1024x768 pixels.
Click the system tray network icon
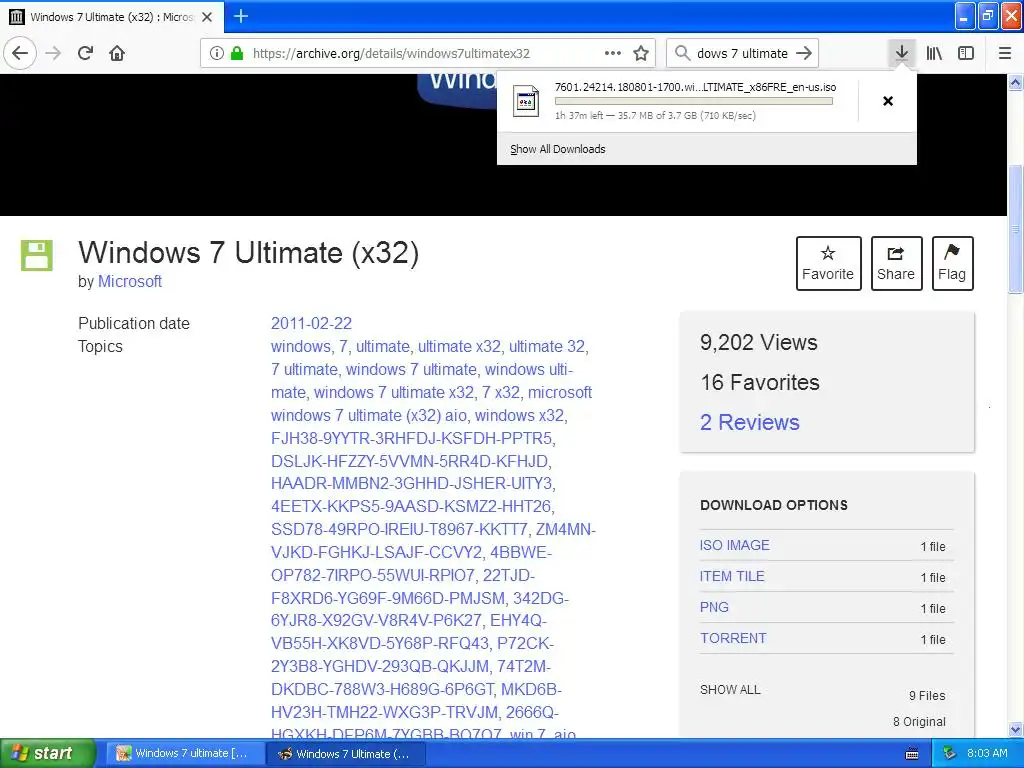point(949,753)
